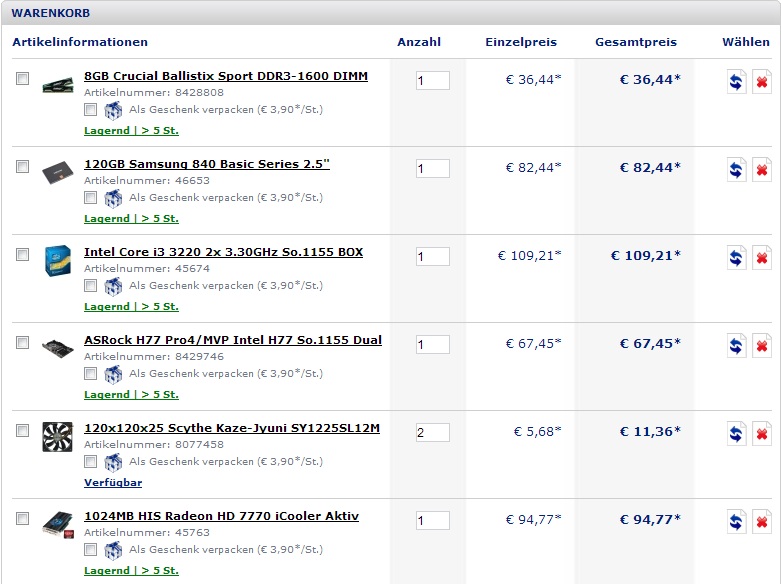781x584 pixels.
Task: Click gift icon under Samsung 840
Action: 113,198
